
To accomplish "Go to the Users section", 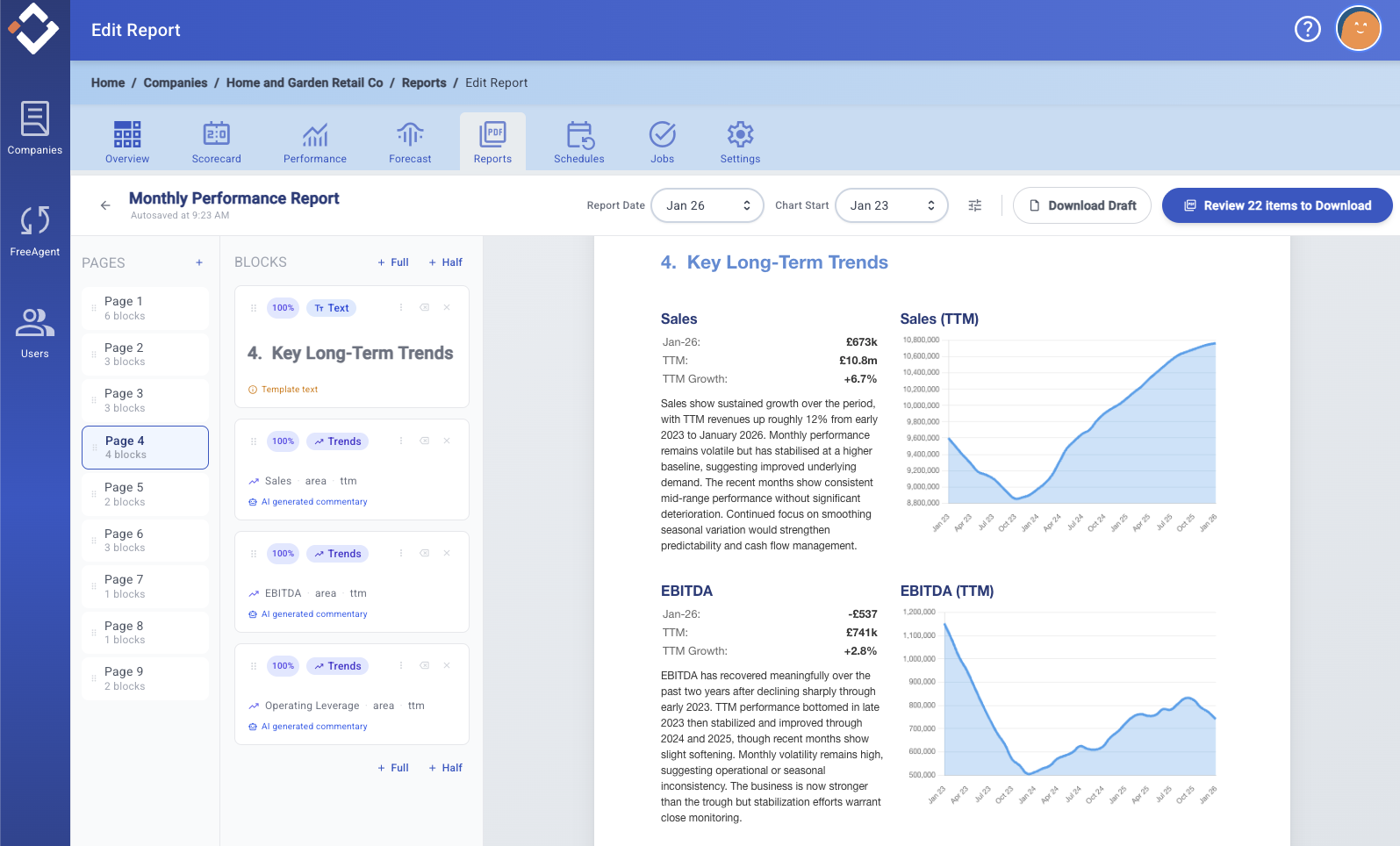I will tap(35, 333).
